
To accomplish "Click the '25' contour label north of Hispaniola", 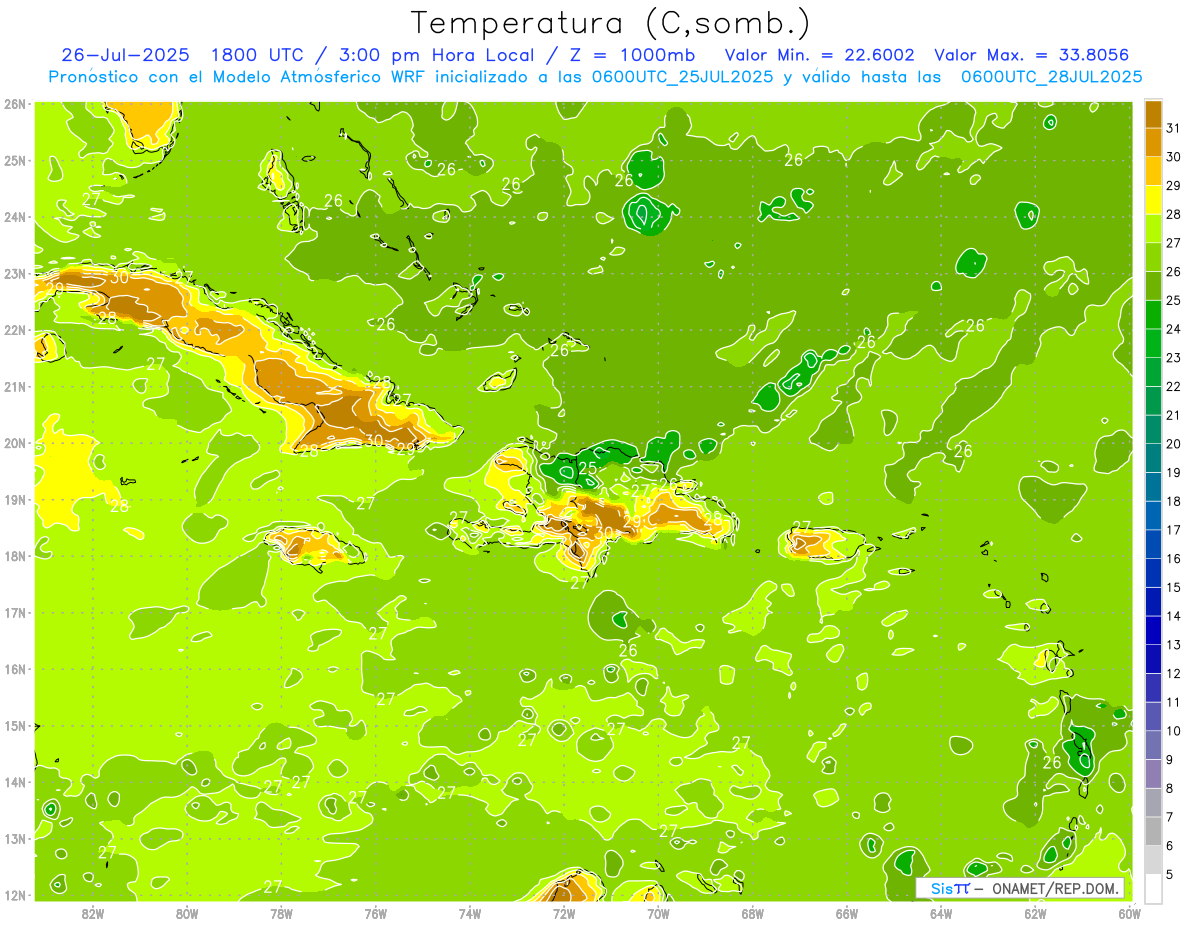I will [588, 468].
